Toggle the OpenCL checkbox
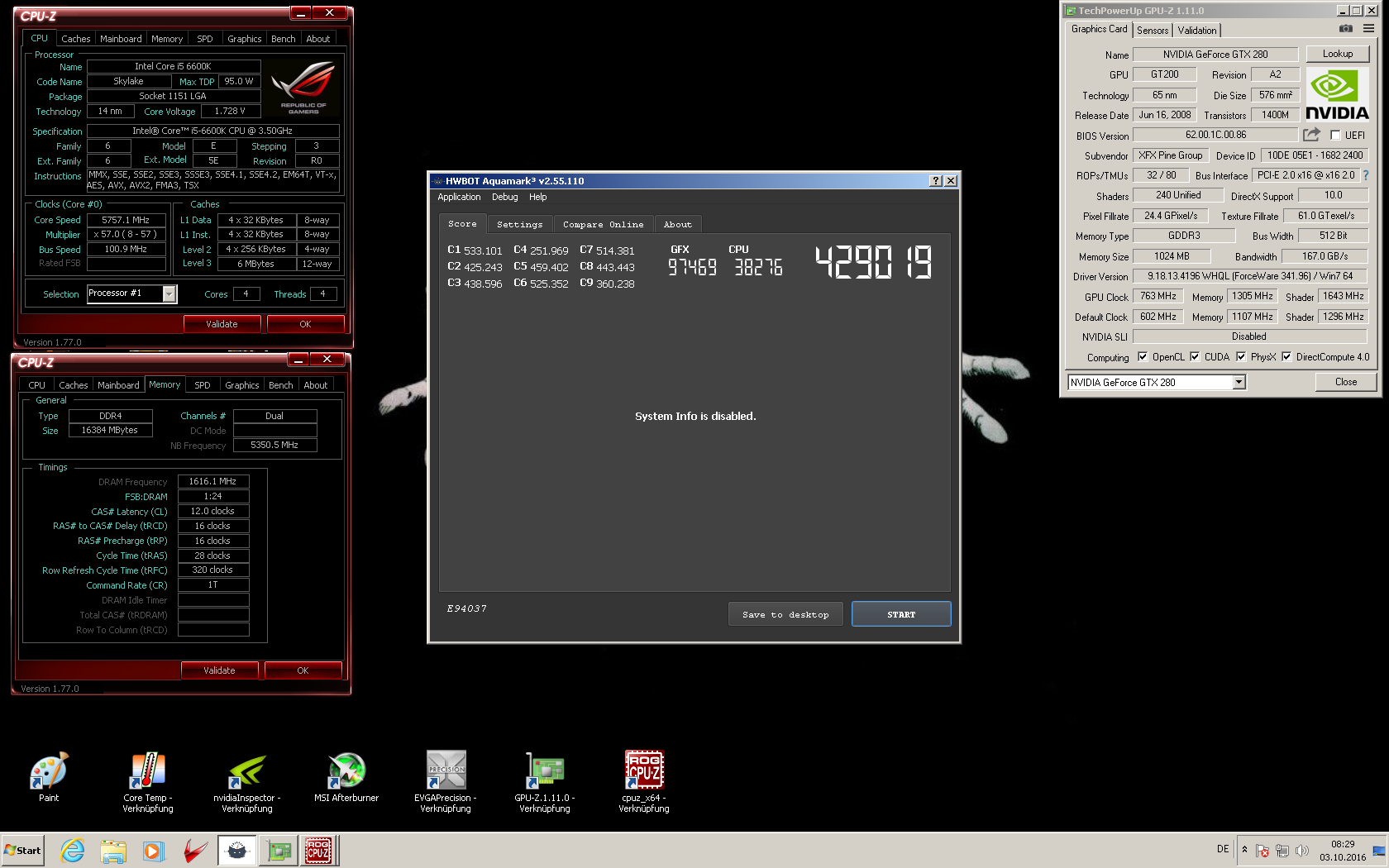The image size is (1389, 868). [1143, 357]
